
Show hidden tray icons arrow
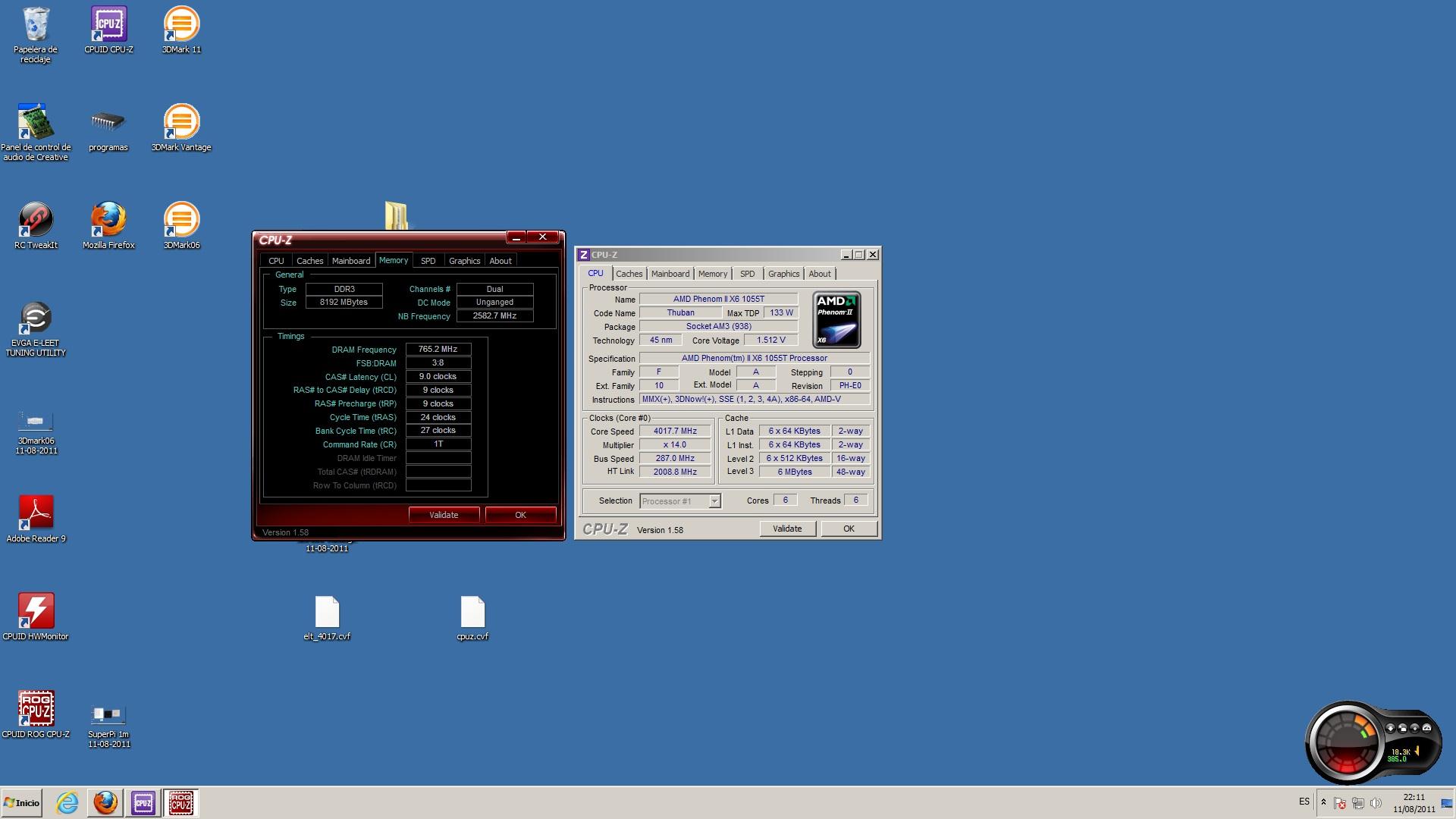pos(1323,802)
